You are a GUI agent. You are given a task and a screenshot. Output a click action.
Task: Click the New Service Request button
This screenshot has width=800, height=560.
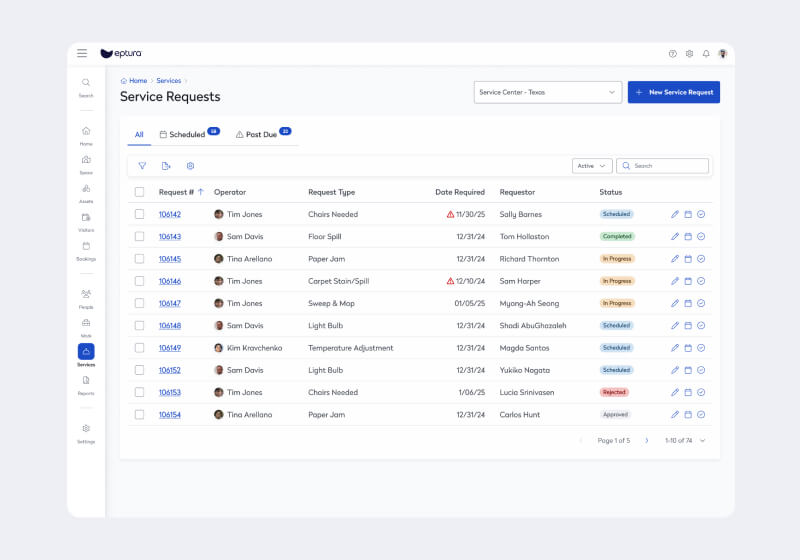(673, 92)
